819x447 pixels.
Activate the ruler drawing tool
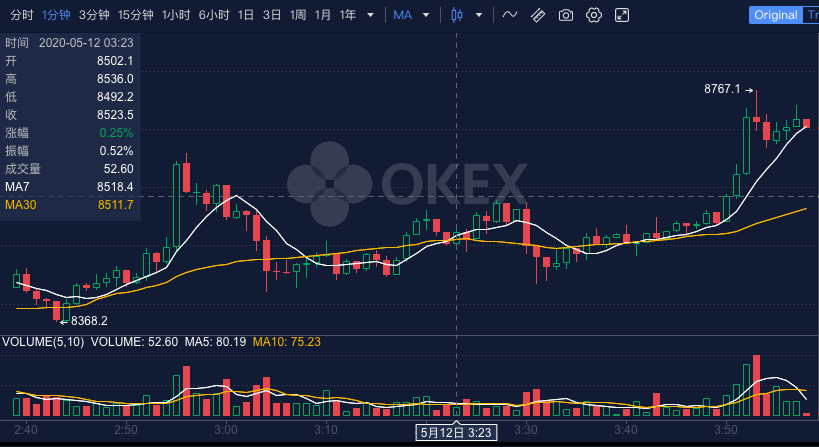click(x=538, y=15)
